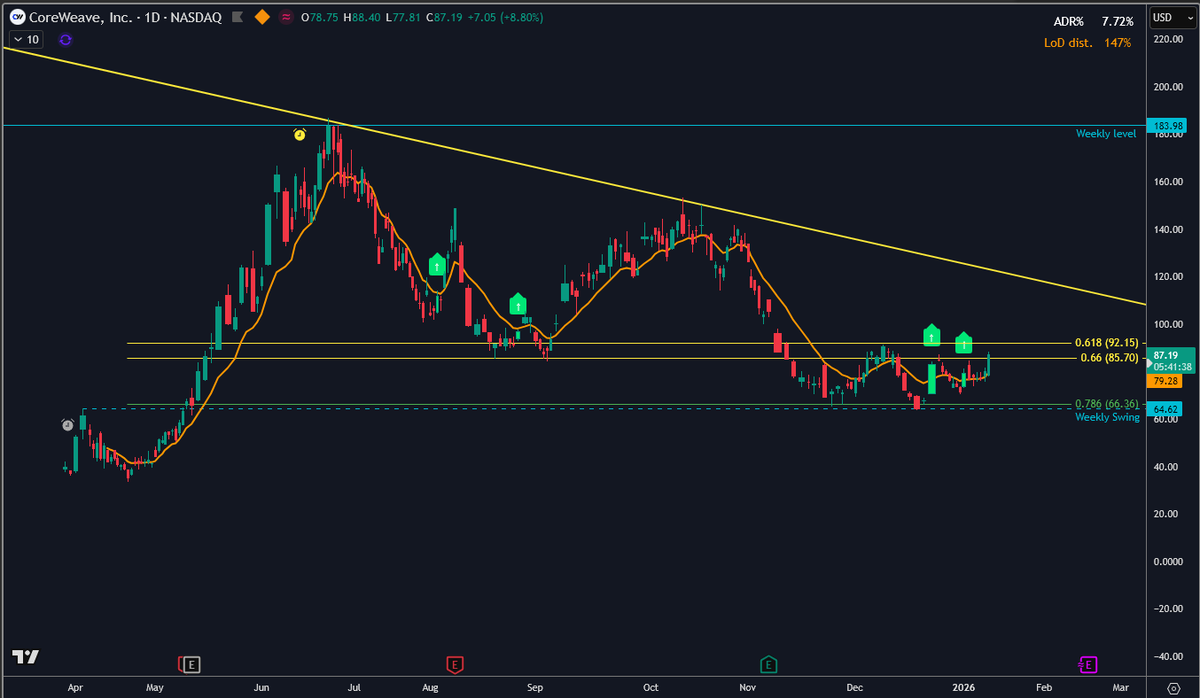Click the 0.786 (66.36) Fibonacci label
This screenshot has height=698, width=1200.
coord(1107,404)
